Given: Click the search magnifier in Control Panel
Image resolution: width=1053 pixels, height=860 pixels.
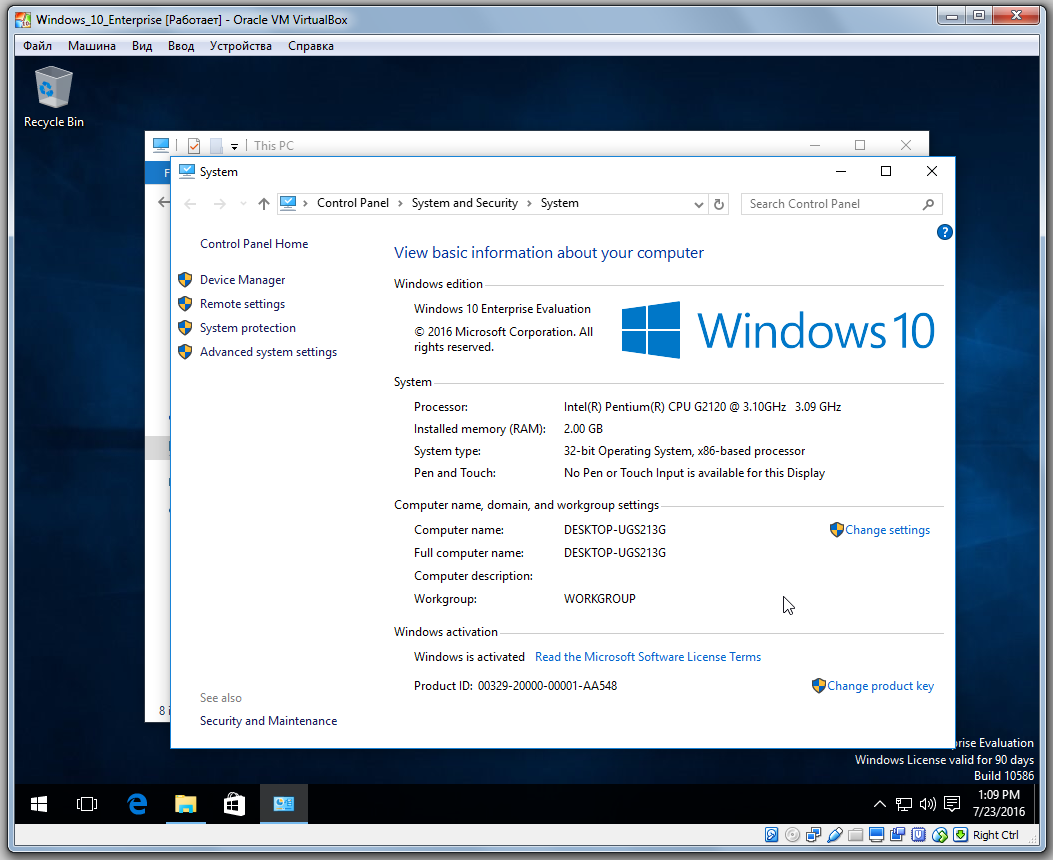Looking at the screenshot, I should coord(928,204).
